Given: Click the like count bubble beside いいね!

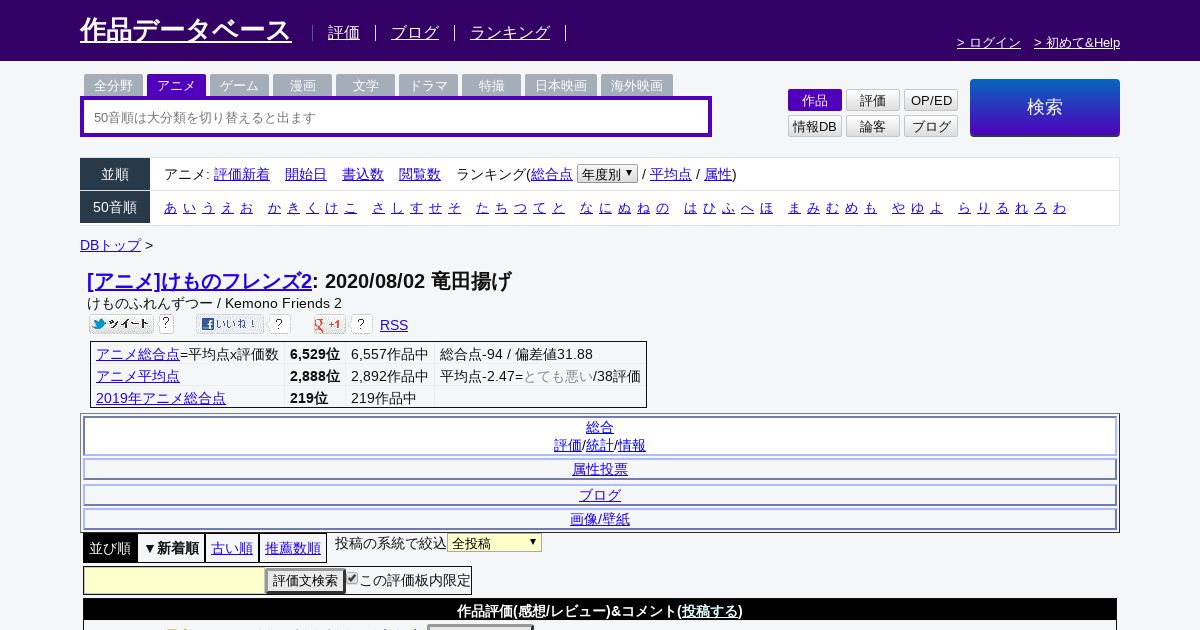Looking at the screenshot, I should 280,324.
